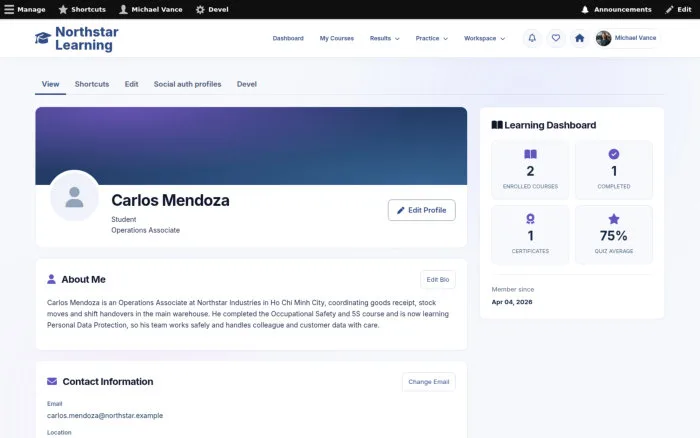This screenshot has height=438, width=700.
Task: Click Carlos Mendoza's placeholder profile avatar
Action: [x=74, y=196]
